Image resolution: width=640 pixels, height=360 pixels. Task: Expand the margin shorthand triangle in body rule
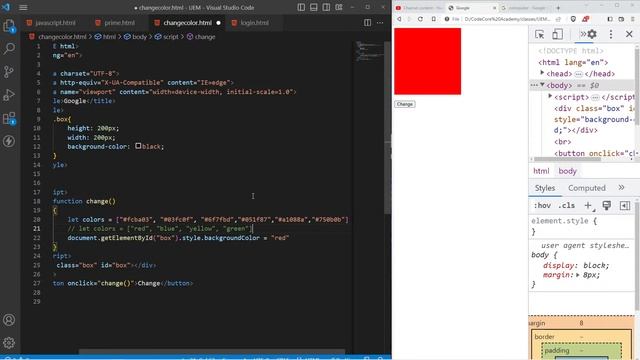pyautogui.click(x=578, y=275)
